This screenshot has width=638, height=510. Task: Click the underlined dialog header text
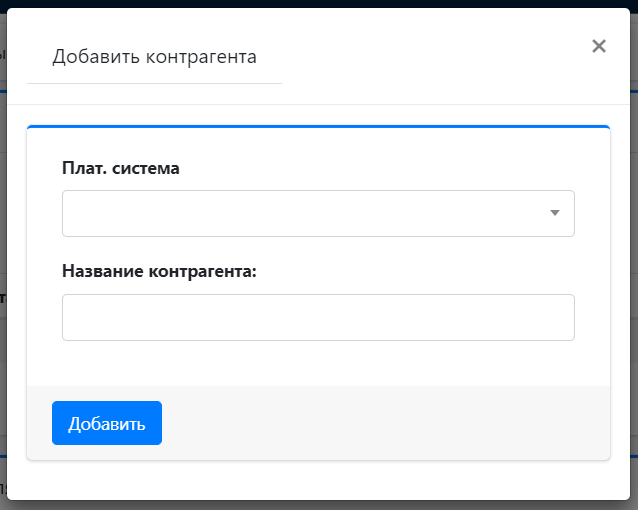click(154, 57)
